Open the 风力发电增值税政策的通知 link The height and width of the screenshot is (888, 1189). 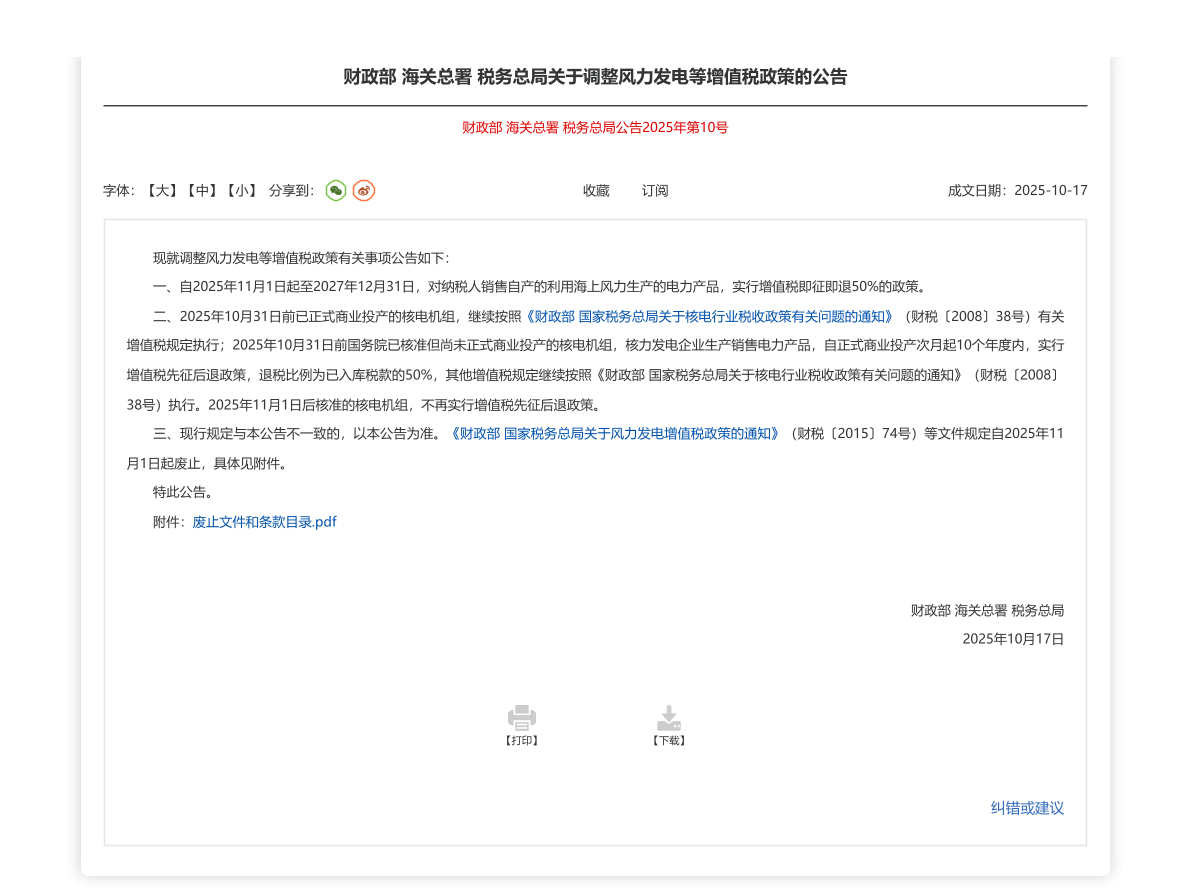(x=614, y=434)
